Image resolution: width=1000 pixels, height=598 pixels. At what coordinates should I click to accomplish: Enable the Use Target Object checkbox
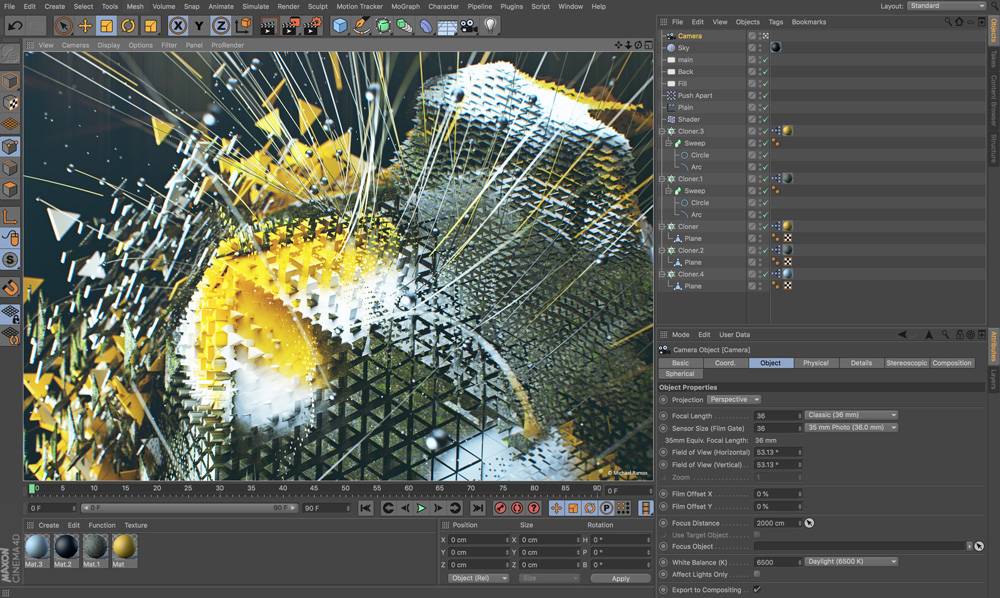click(757, 534)
